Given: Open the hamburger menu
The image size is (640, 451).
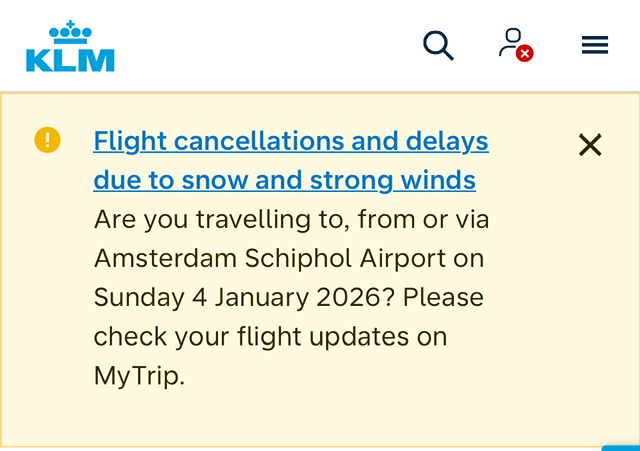Looking at the screenshot, I should click(595, 45).
